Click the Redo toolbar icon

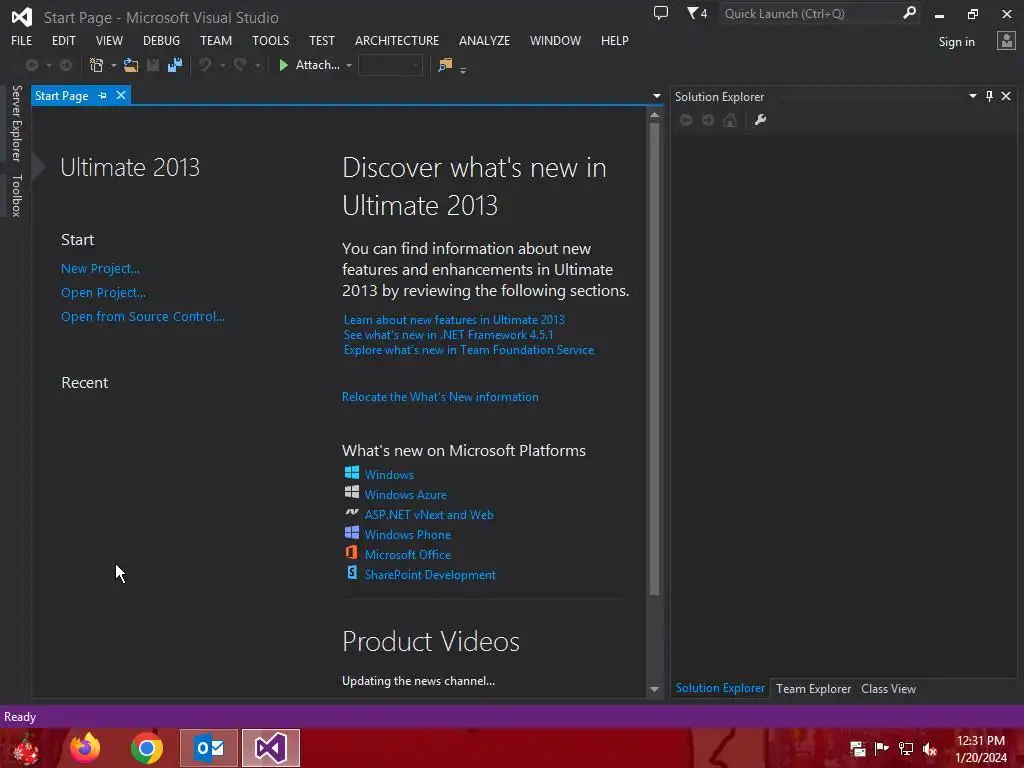click(x=240, y=65)
